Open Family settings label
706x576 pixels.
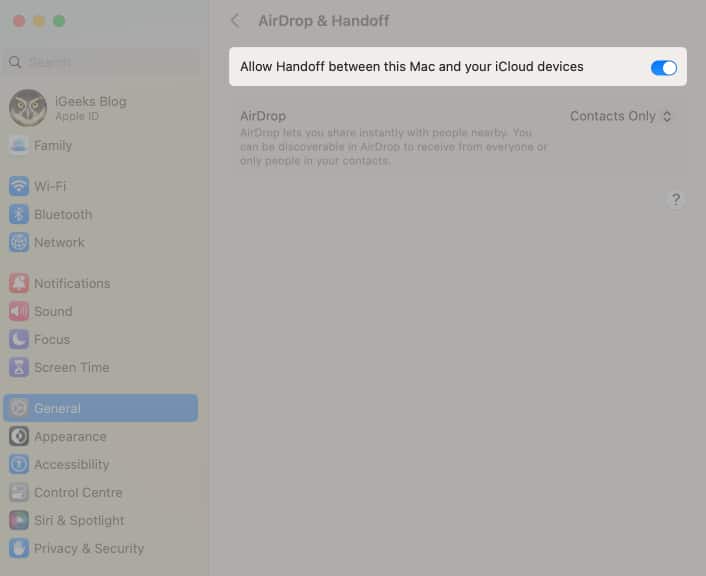[53, 145]
